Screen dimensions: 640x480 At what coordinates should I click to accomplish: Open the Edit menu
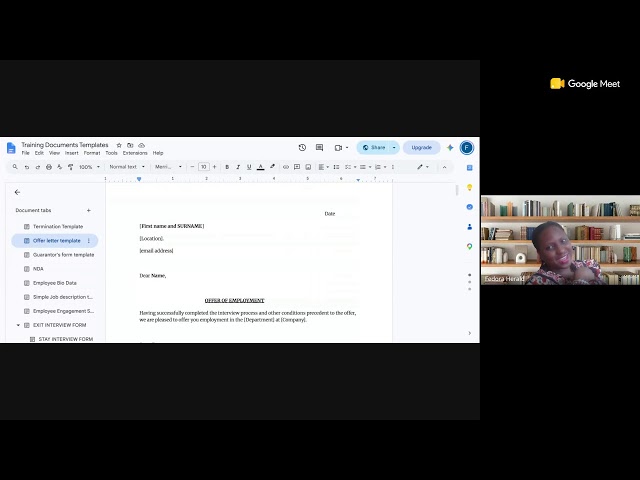point(39,153)
